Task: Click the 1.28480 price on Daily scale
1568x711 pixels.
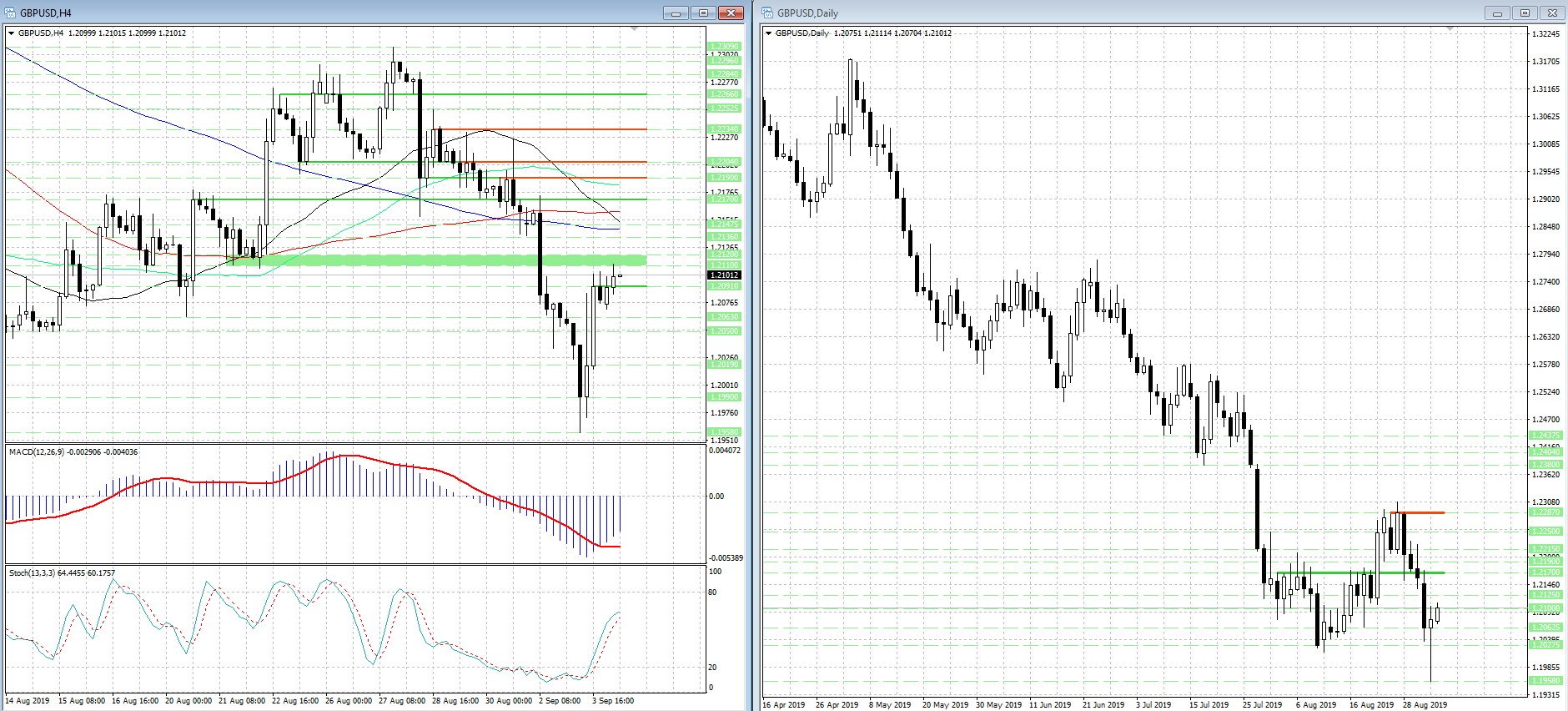Action: click(x=1545, y=227)
